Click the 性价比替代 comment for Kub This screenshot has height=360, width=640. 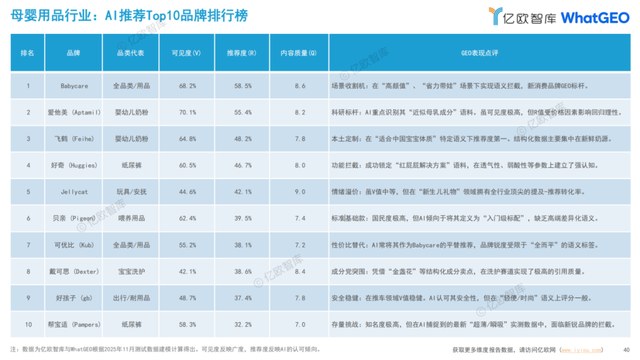pos(465,245)
